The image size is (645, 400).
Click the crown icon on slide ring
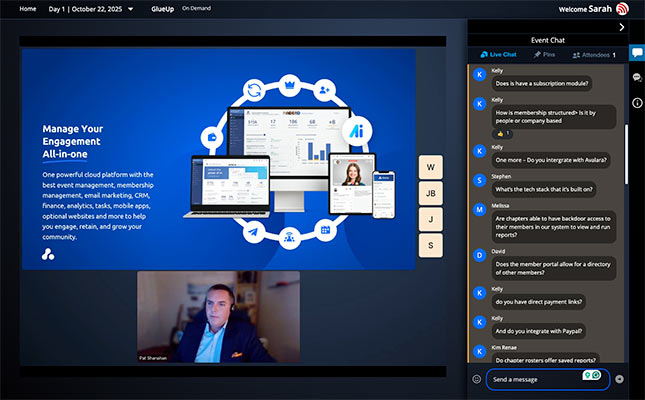pyautogui.click(x=290, y=86)
